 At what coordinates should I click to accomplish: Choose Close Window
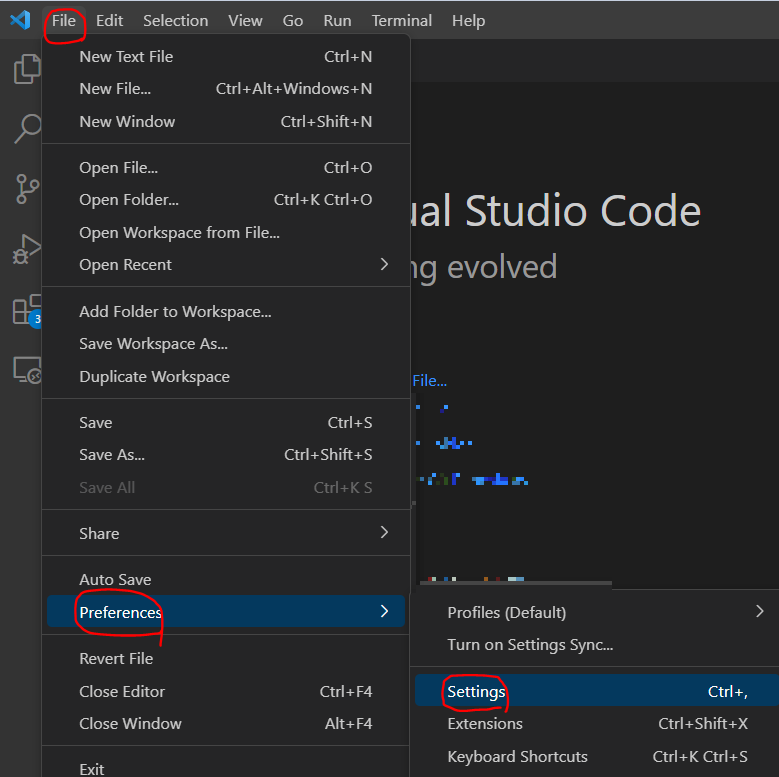[x=226, y=724]
